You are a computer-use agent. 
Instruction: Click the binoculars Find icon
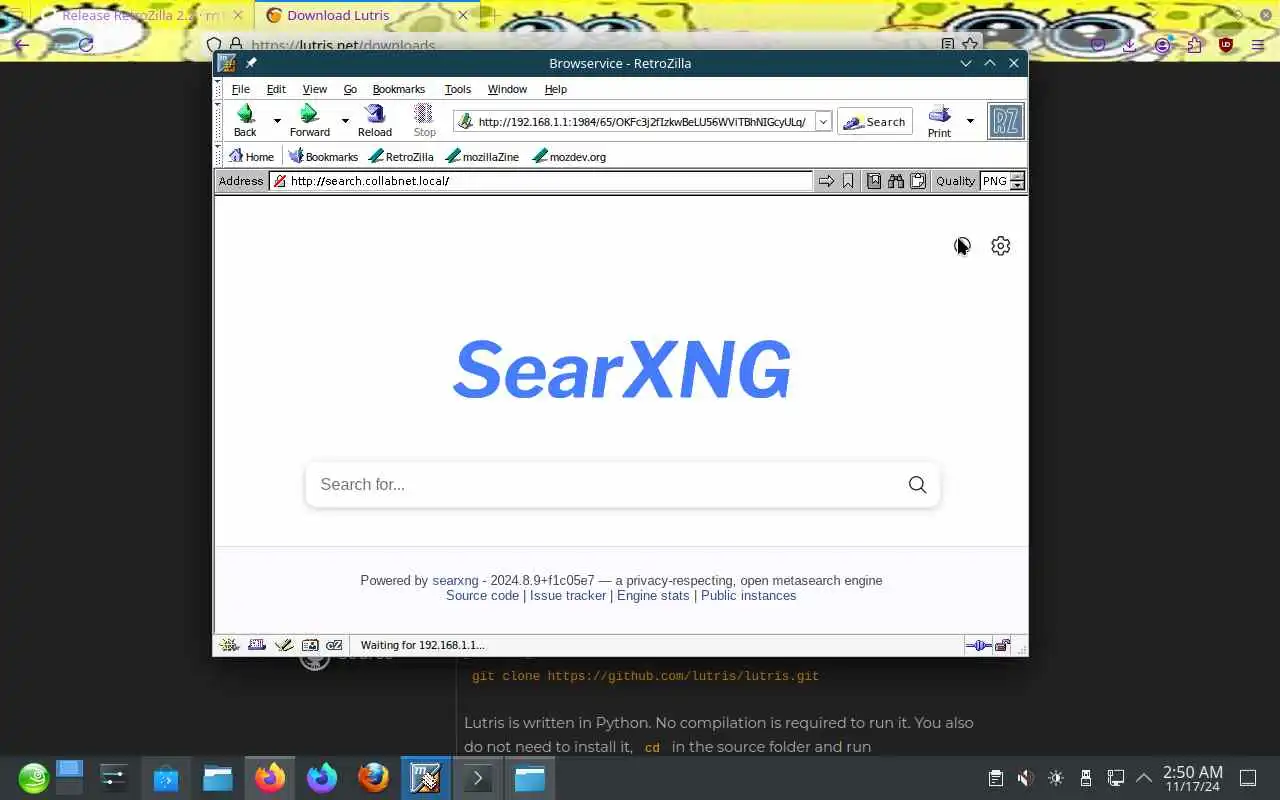pyautogui.click(x=896, y=181)
